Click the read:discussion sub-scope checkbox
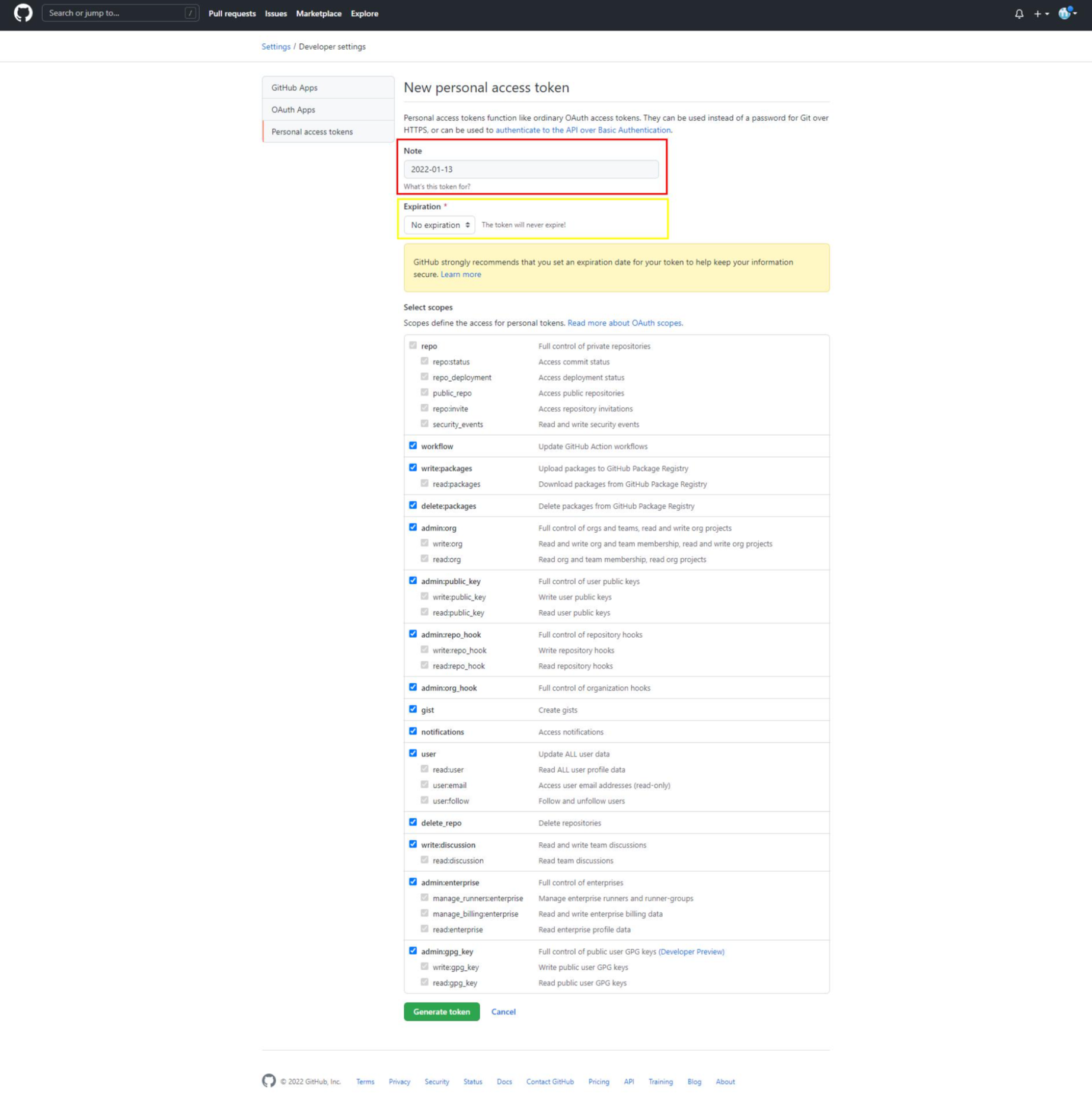This screenshot has width=1092, height=1100. pyautogui.click(x=424, y=860)
